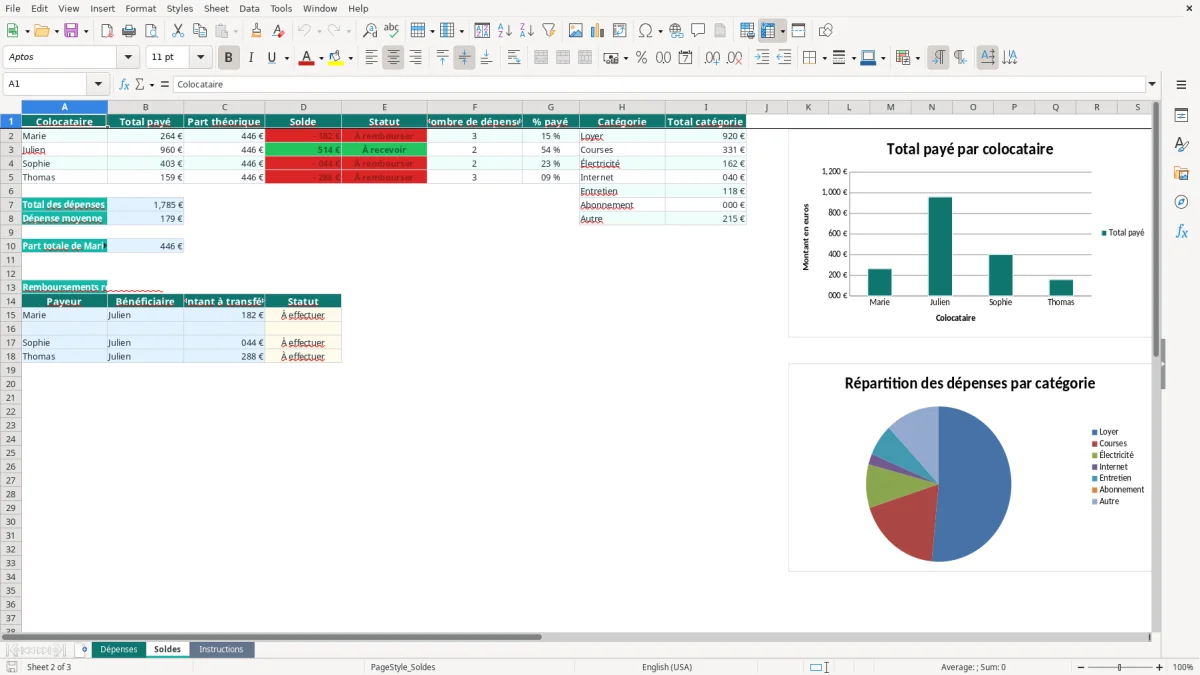Image resolution: width=1200 pixels, height=675 pixels.
Task: Click the AutoFilter funnel icon
Action: [549, 31]
